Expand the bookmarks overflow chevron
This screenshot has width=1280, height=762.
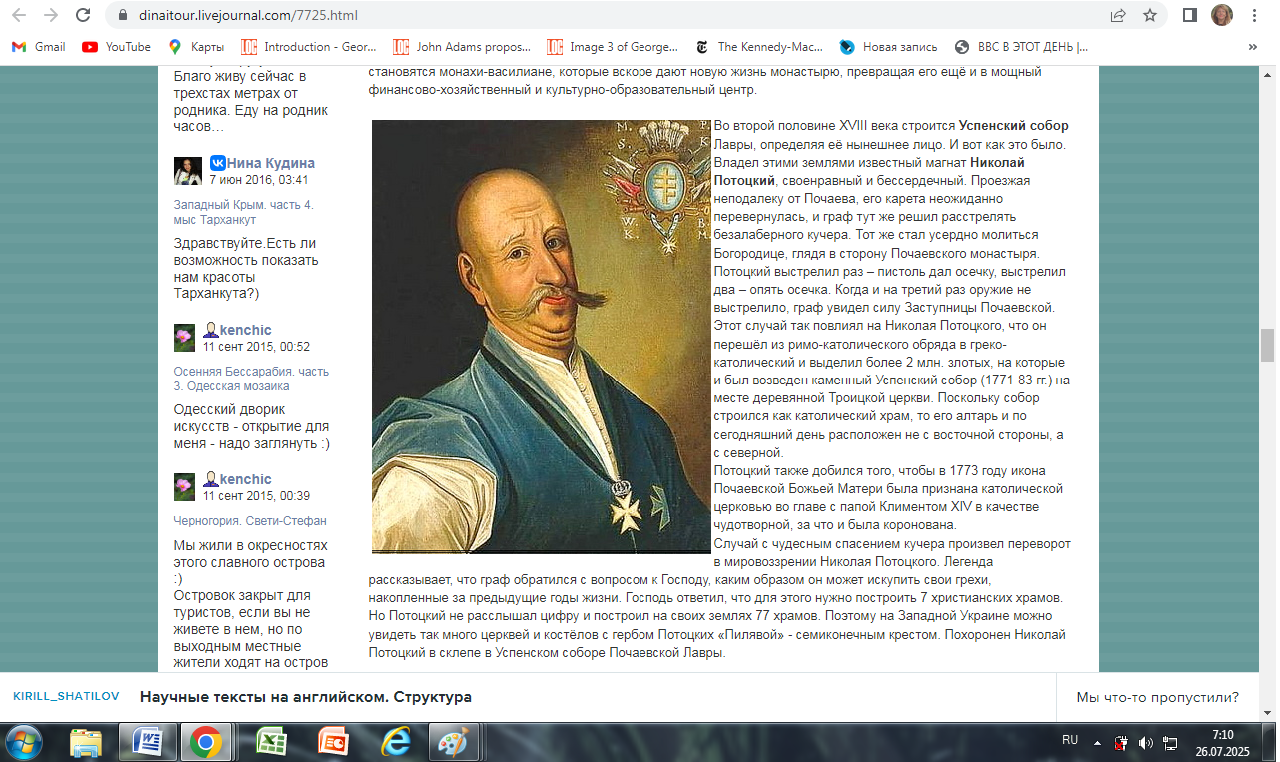click(1253, 47)
